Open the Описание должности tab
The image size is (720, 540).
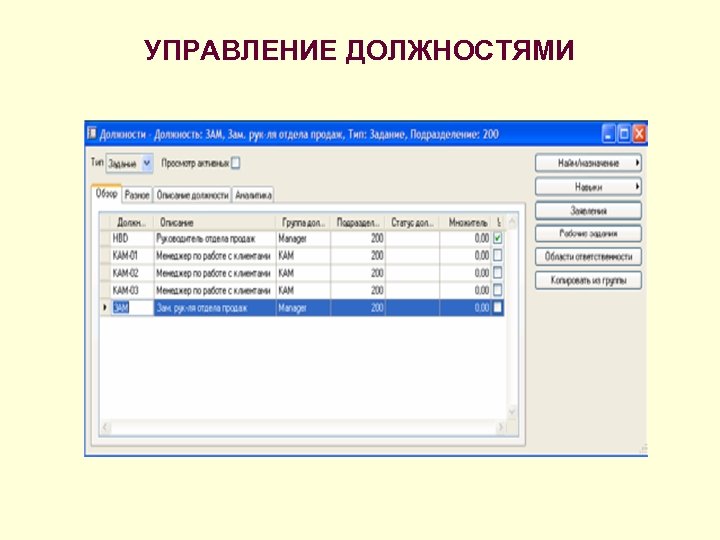click(x=192, y=195)
